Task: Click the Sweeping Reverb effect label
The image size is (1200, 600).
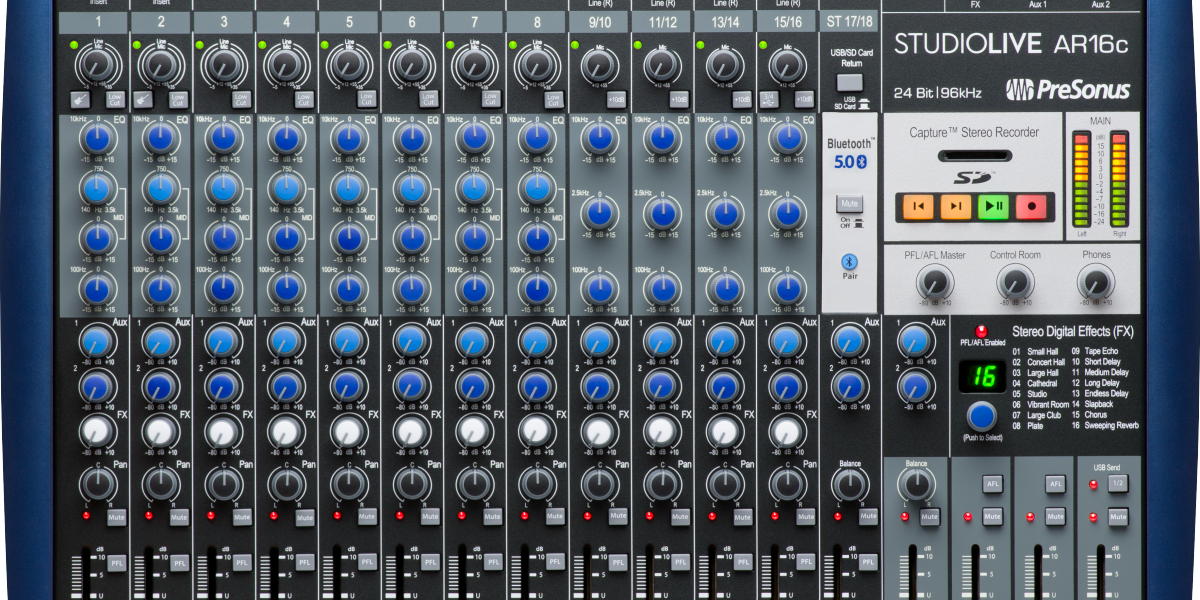Action: point(1111,425)
